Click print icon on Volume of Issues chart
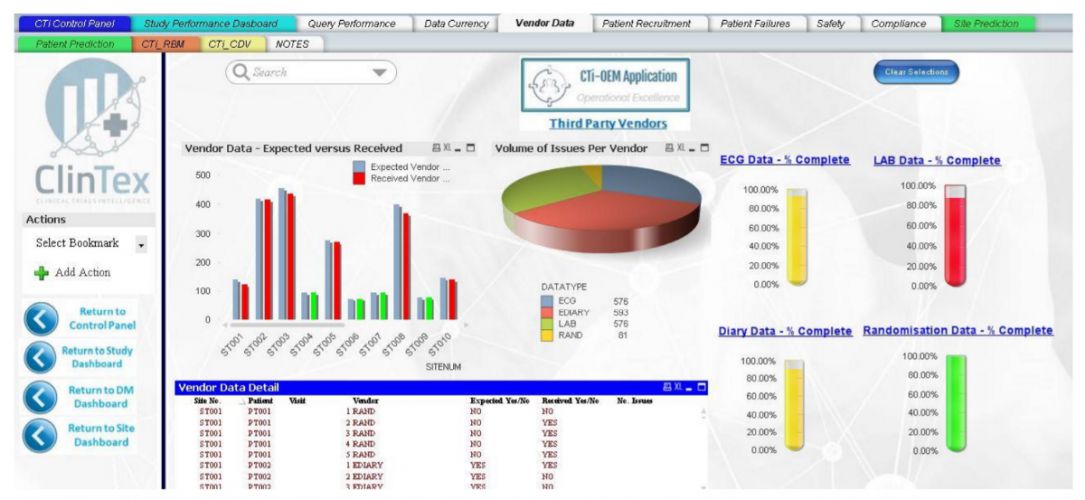The image size is (1085, 500). [x=668, y=148]
